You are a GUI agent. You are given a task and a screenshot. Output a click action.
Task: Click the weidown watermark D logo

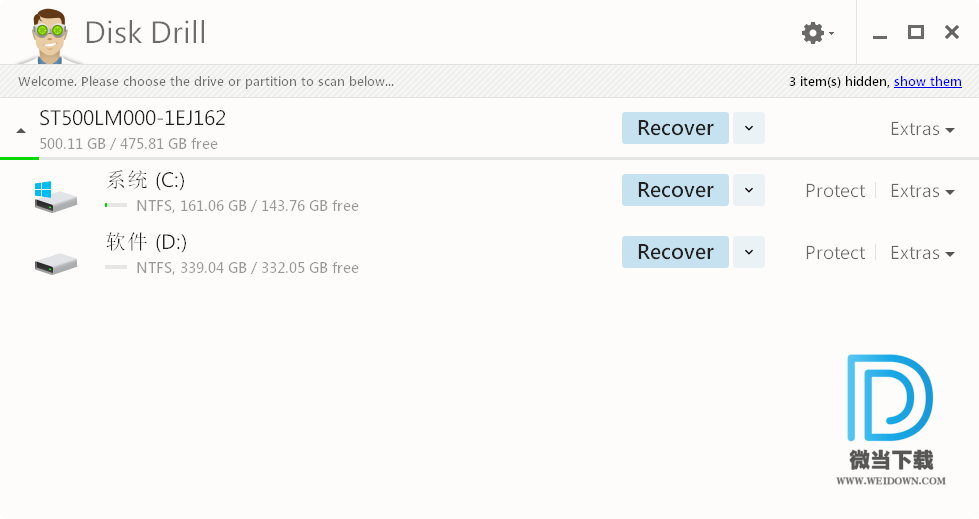890,398
